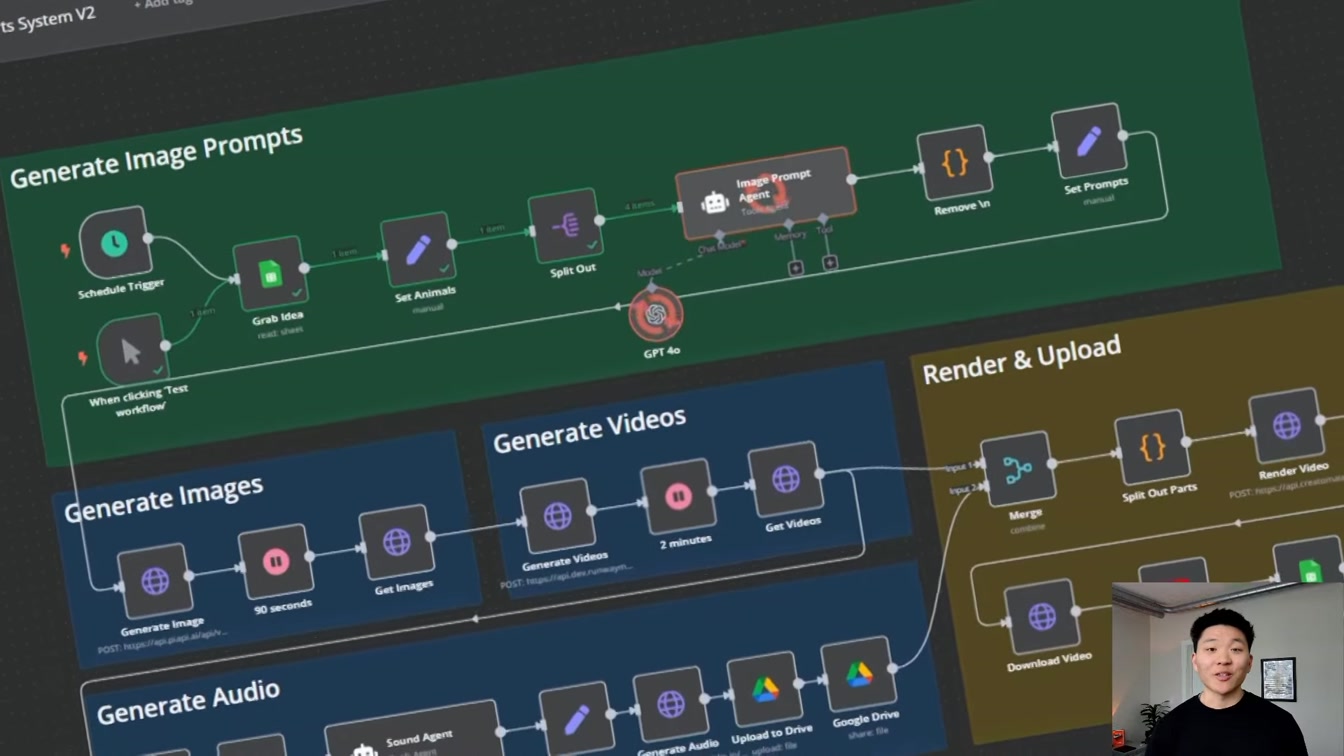Screen dimensions: 1344x756
Task: Click the 'Input 1' label on Merge
Action: point(961,467)
